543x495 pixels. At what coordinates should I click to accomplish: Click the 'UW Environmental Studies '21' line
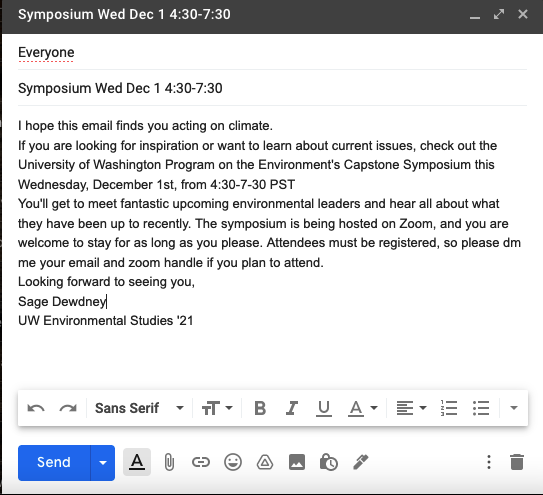(106, 321)
